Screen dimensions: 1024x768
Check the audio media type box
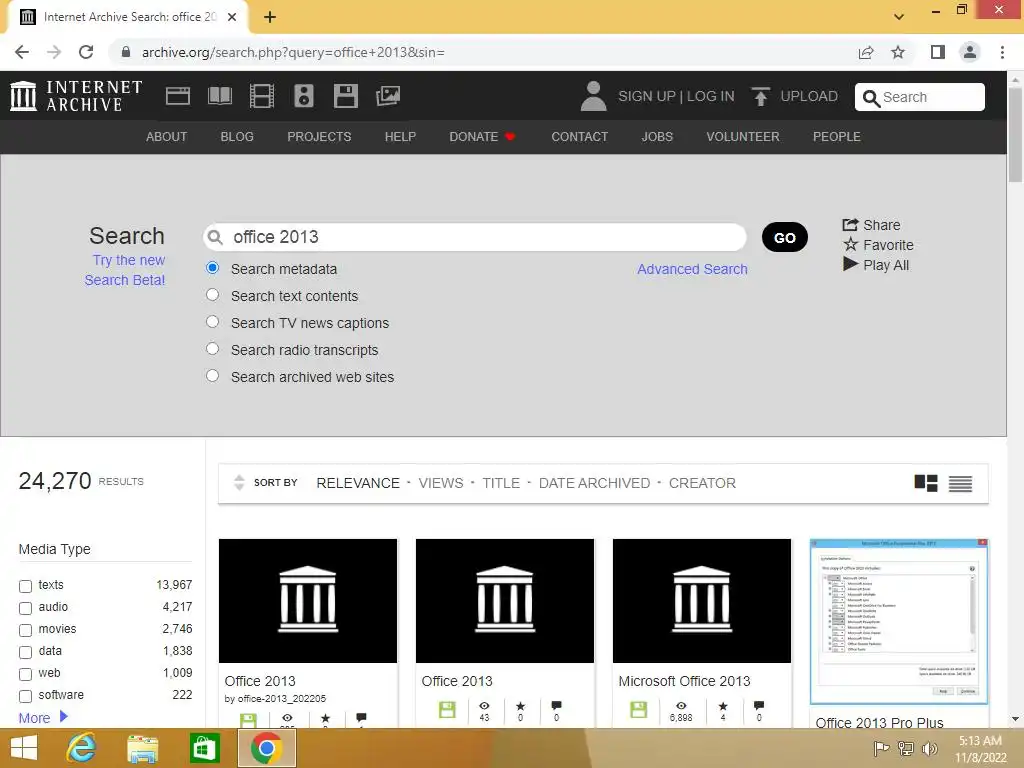(25, 608)
